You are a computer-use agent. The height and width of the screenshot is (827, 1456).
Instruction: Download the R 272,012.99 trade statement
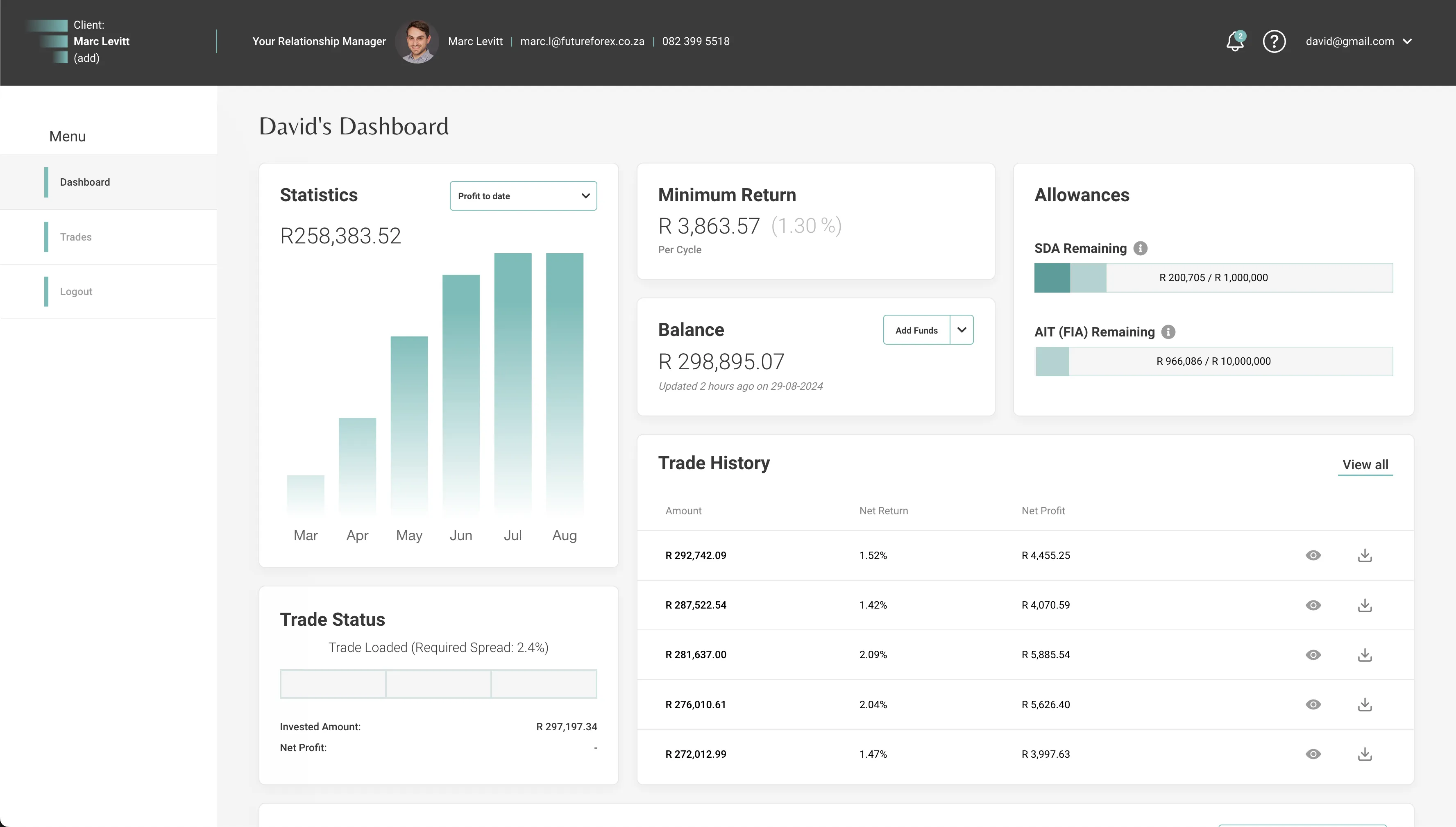tap(1365, 754)
